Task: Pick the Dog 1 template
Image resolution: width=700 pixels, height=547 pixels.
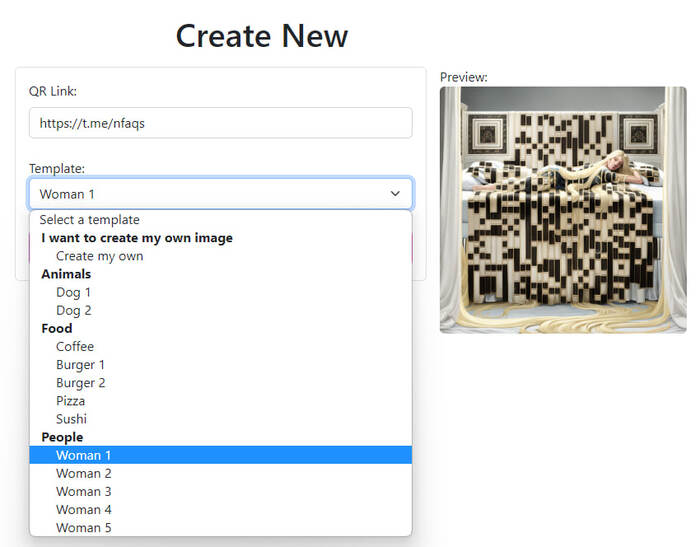Action: pyautogui.click(x=221, y=292)
